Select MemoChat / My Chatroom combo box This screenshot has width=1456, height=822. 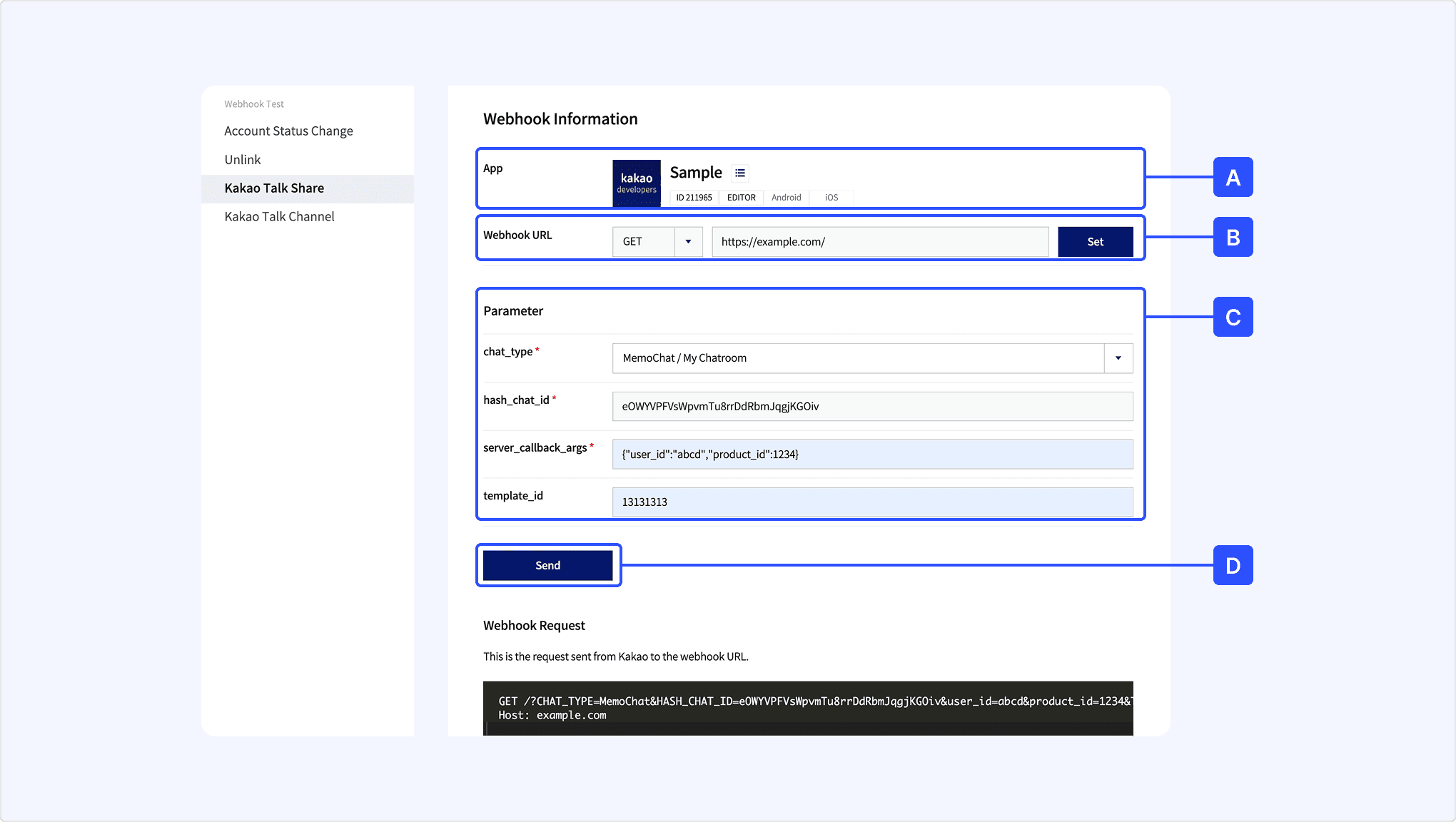pos(856,358)
